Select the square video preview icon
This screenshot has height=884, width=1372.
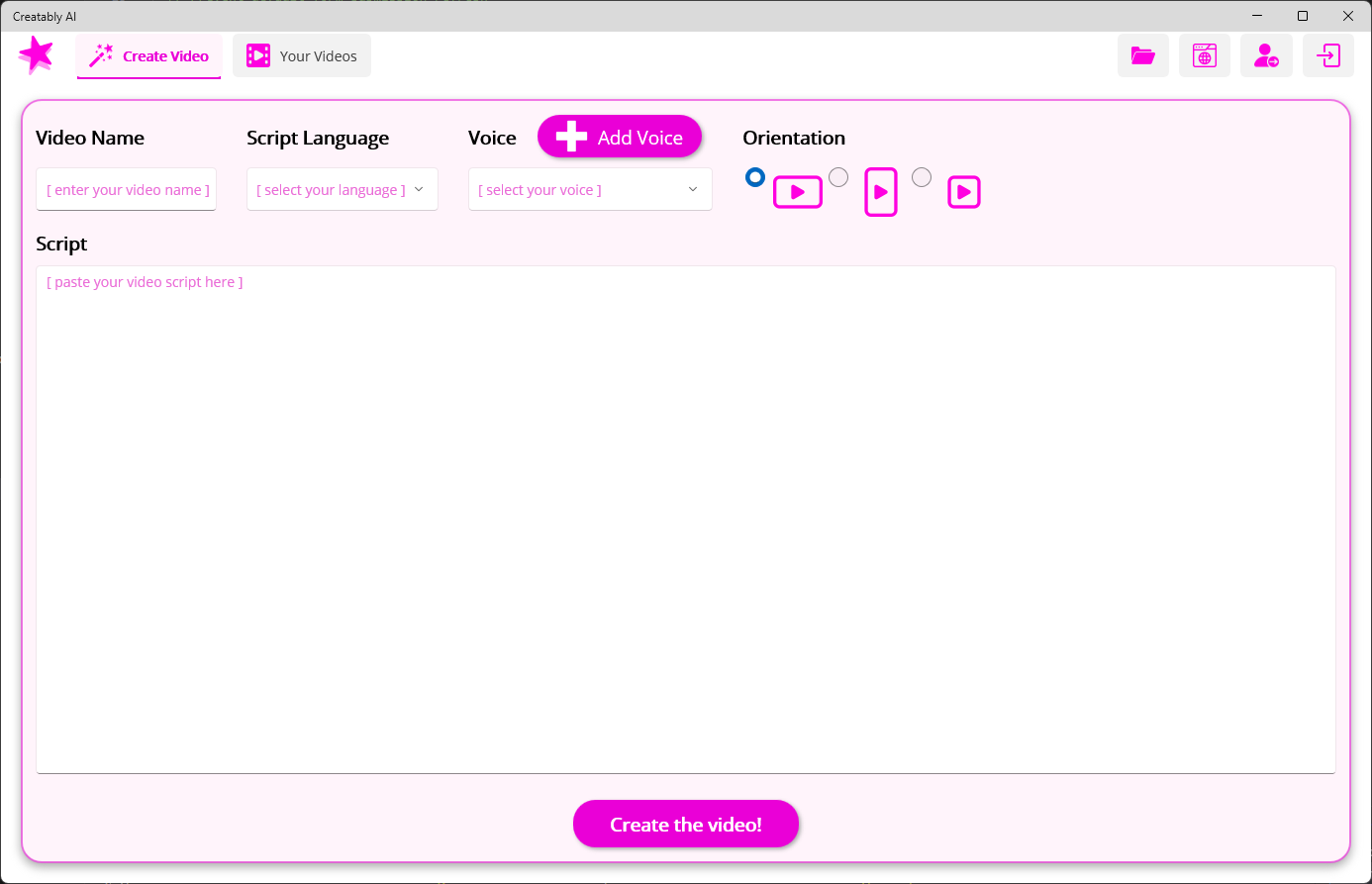pyautogui.click(x=963, y=191)
